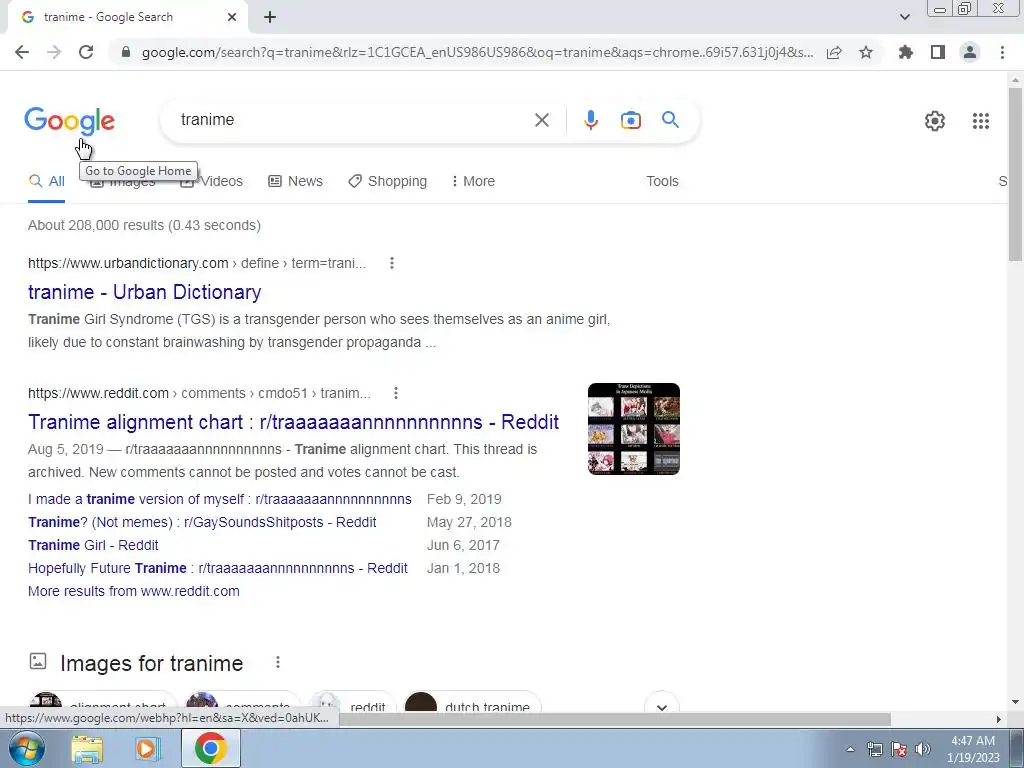Open the Chrome profile avatar
The width and height of the screenshot is (1024, 768).
point(970,52)
